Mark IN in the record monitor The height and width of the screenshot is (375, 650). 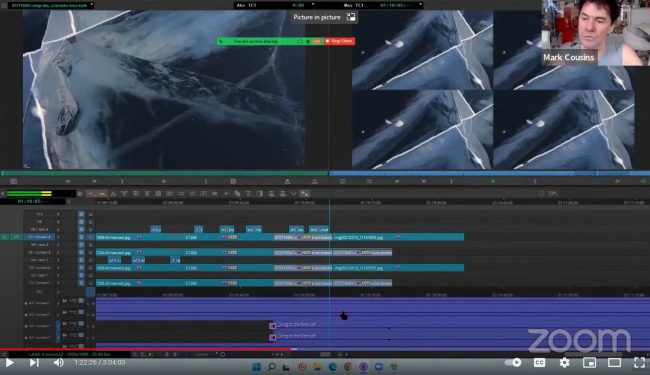click(x=451, y=181)
